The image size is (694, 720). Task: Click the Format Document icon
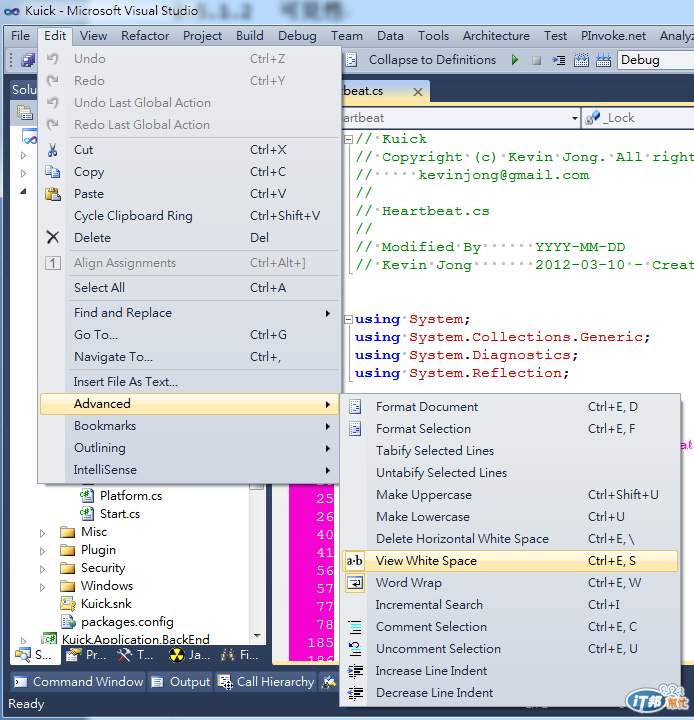(x=355, y=407)
